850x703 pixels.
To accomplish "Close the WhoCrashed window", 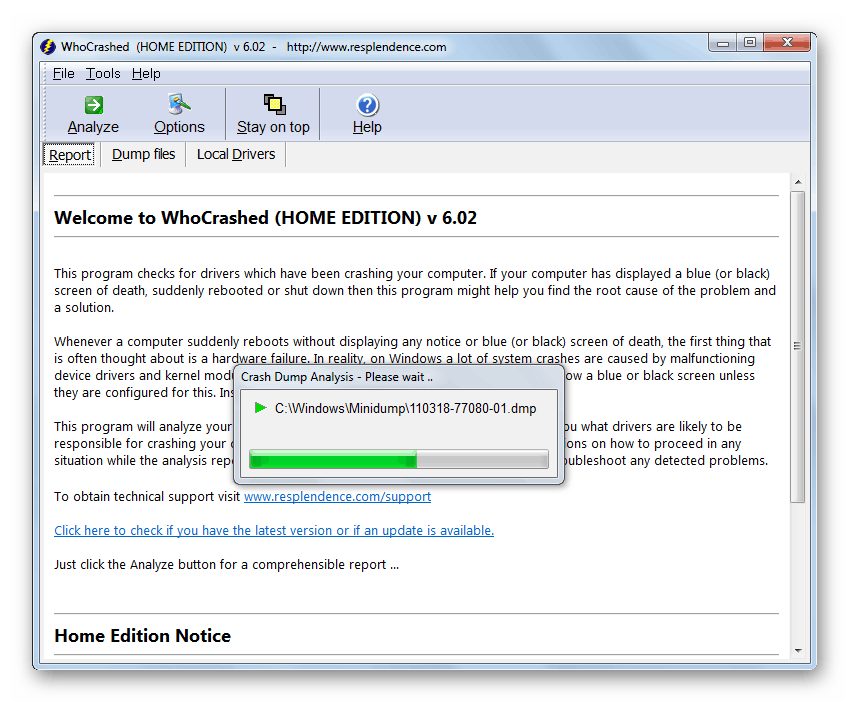I will (787, 42).
